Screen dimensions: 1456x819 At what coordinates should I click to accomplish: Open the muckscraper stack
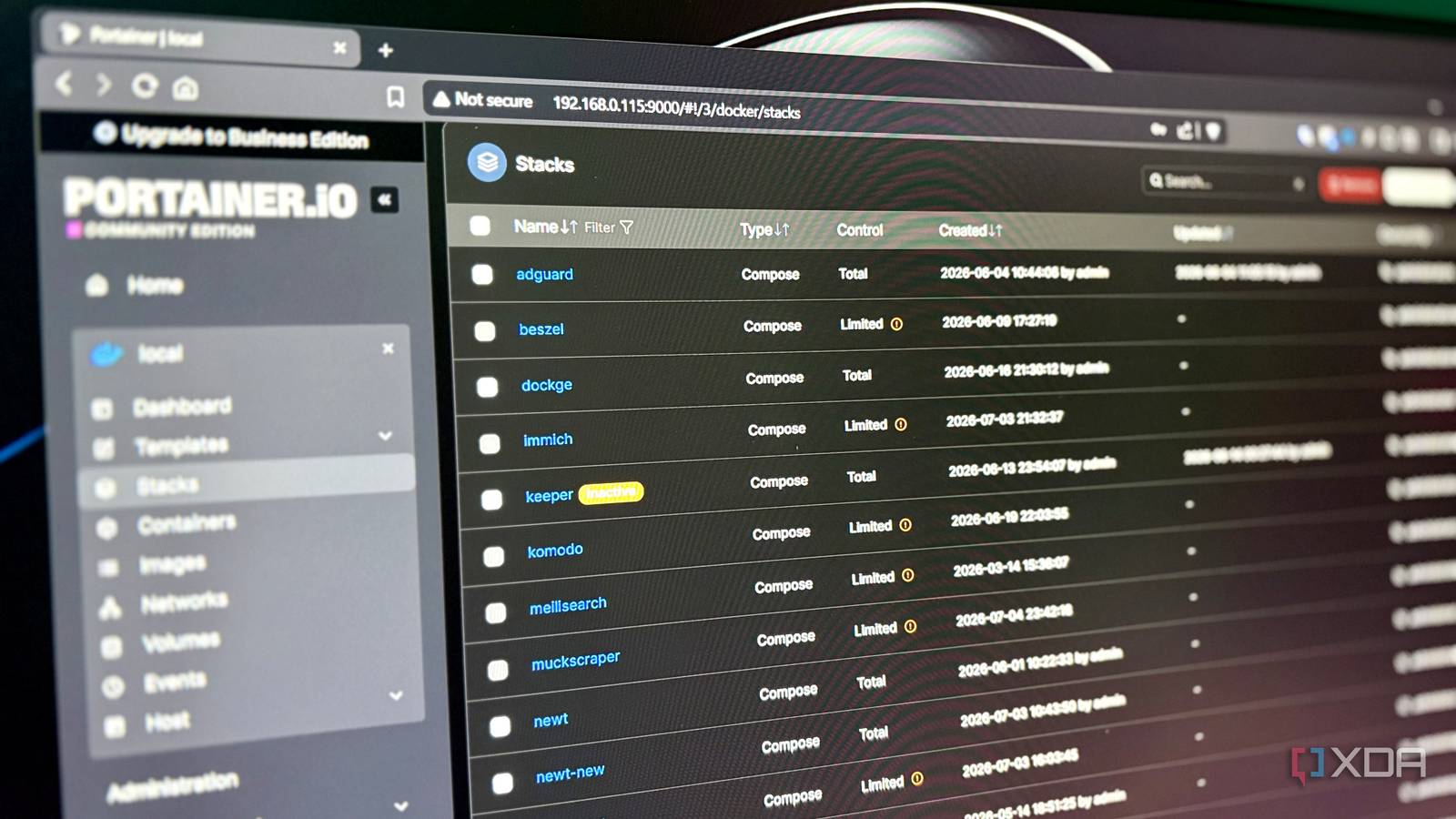point(576,660)
